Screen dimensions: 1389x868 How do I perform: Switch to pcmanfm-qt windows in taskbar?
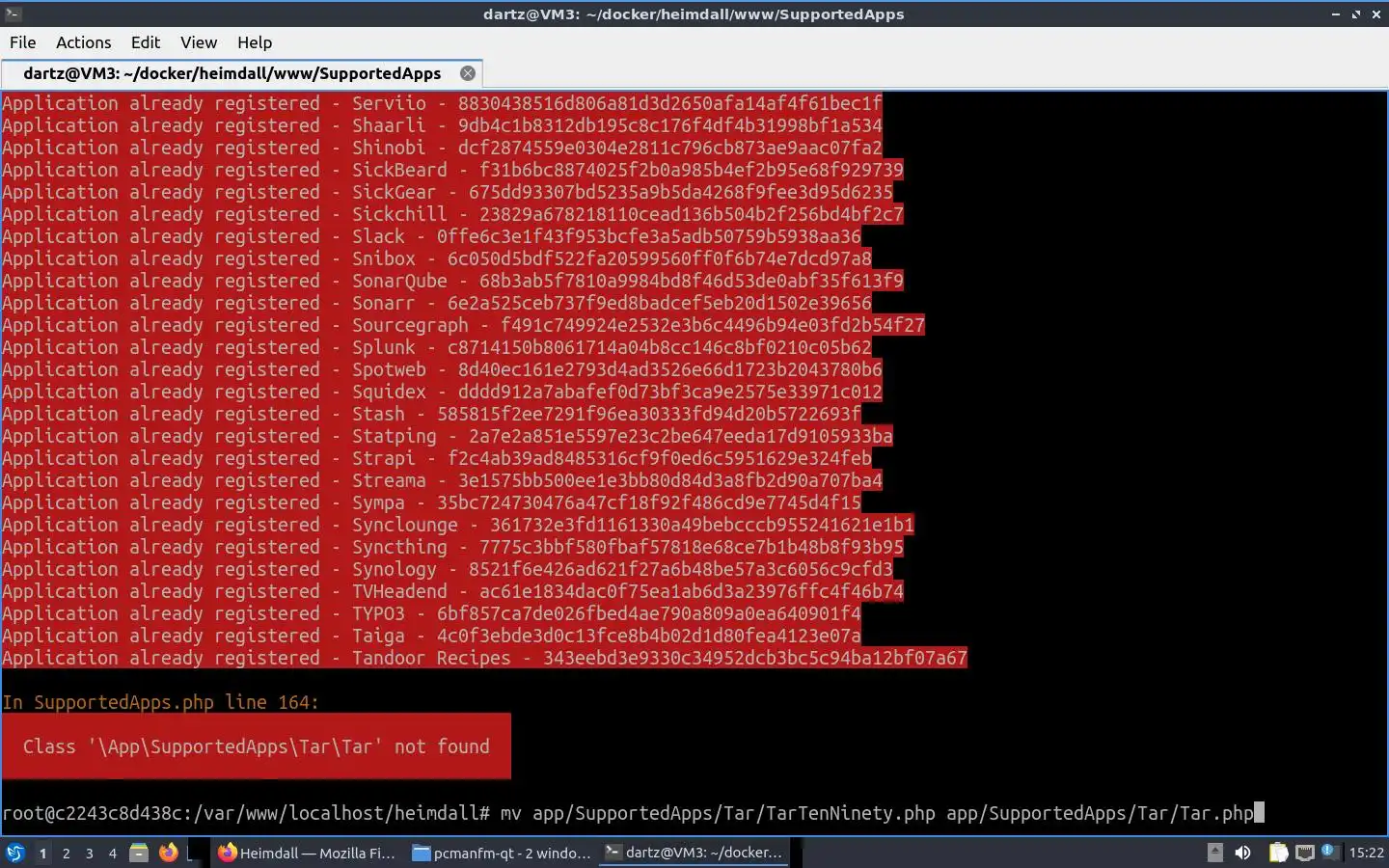[502, 853]
